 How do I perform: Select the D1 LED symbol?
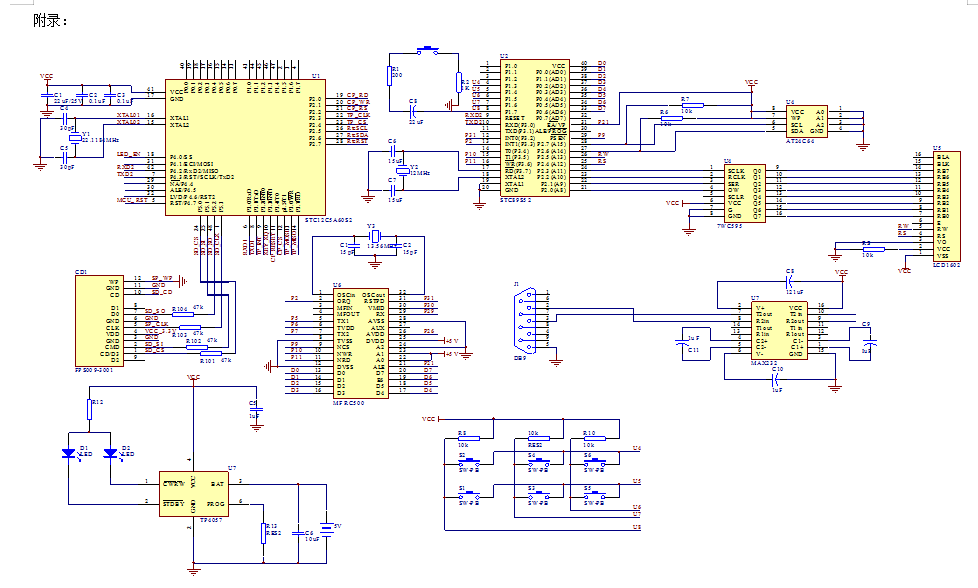coord(69,454)
